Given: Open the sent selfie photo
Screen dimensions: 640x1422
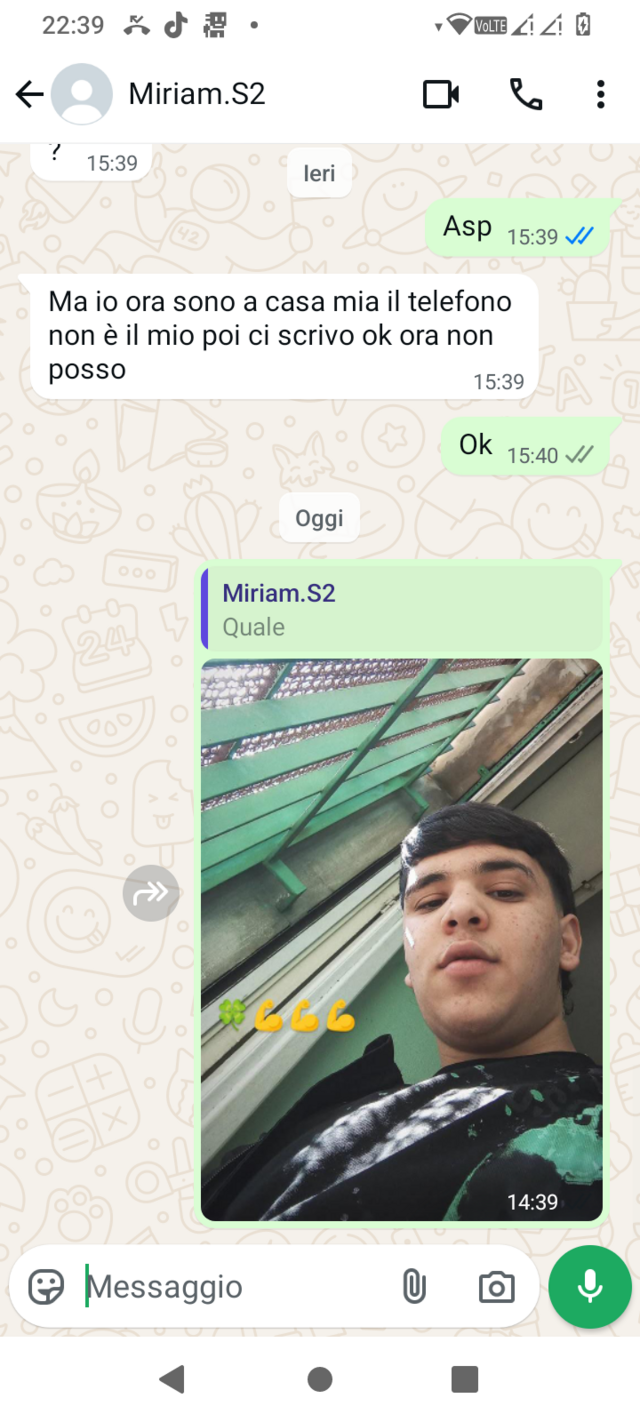Looking at the screenshot, I should coord(402,939).
